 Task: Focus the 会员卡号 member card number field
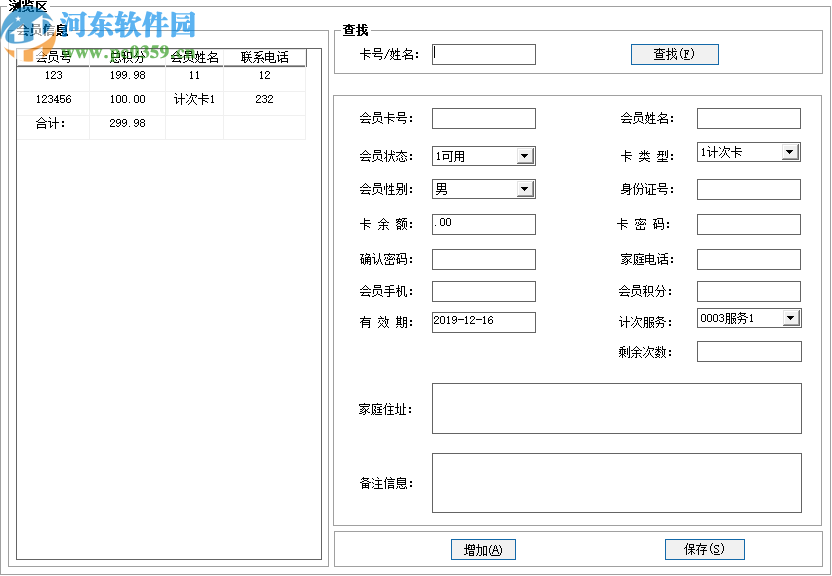(x=483, y=118)
